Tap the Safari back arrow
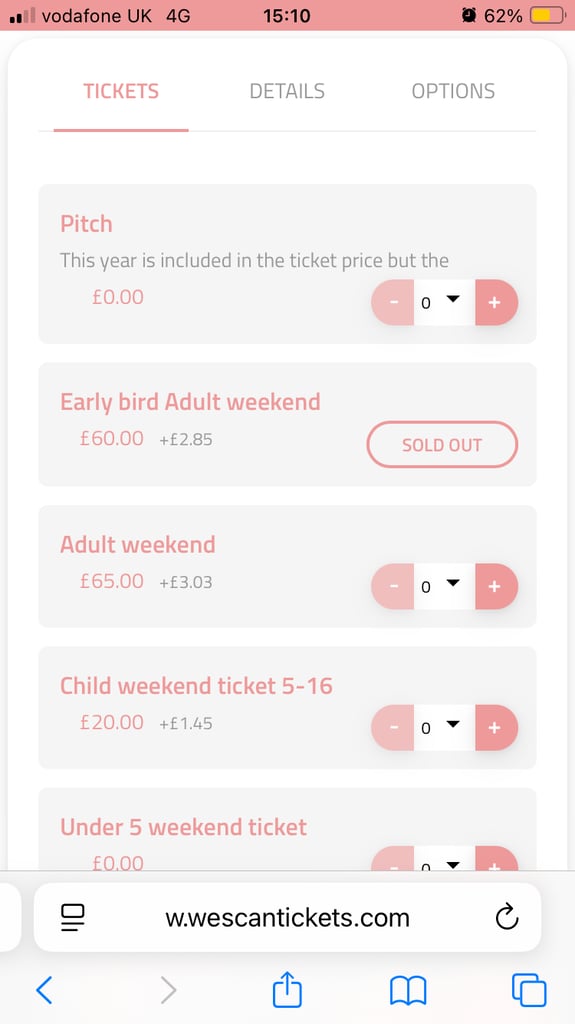The image size is (575, 1024). point(44,989)
